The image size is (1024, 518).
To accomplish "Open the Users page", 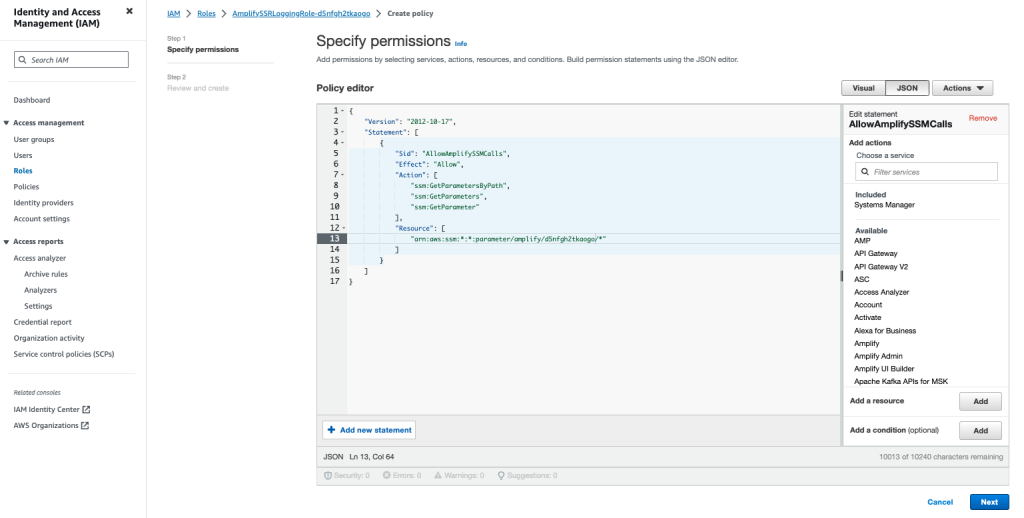I will 23,155.
